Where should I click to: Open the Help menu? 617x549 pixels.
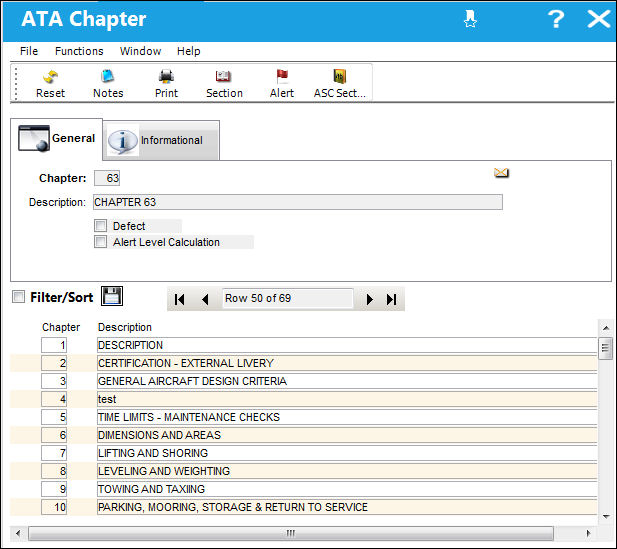point(188,51)
